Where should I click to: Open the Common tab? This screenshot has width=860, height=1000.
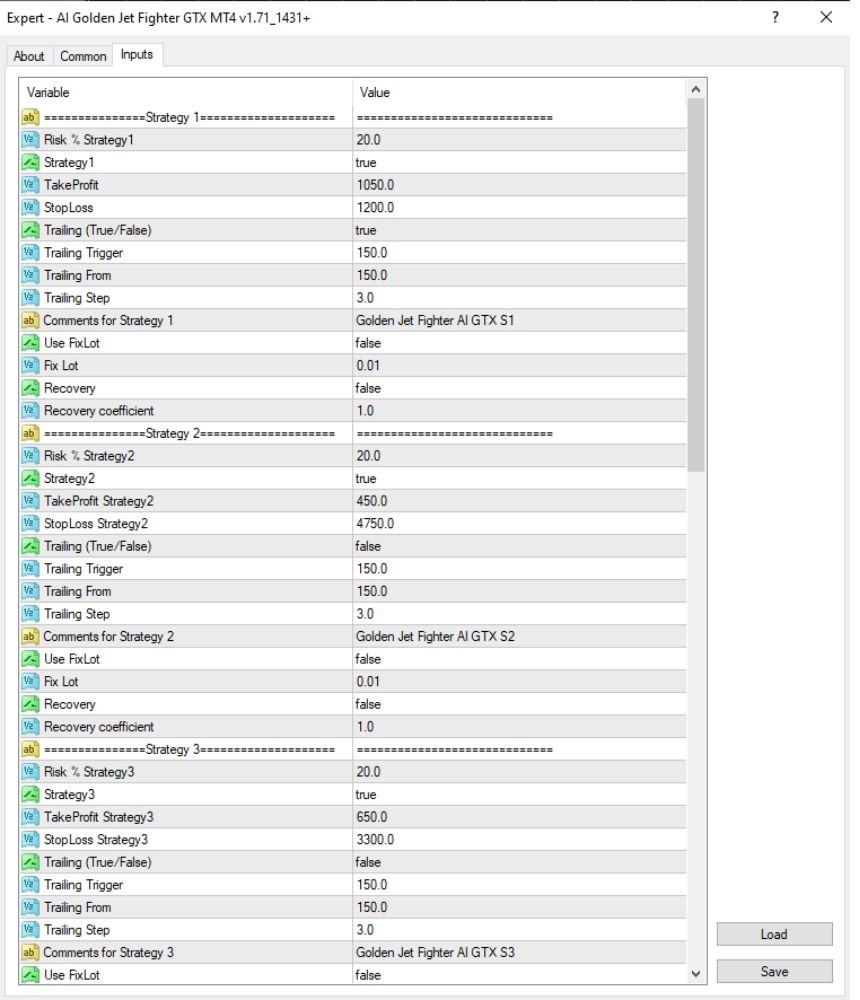point(83,56)
